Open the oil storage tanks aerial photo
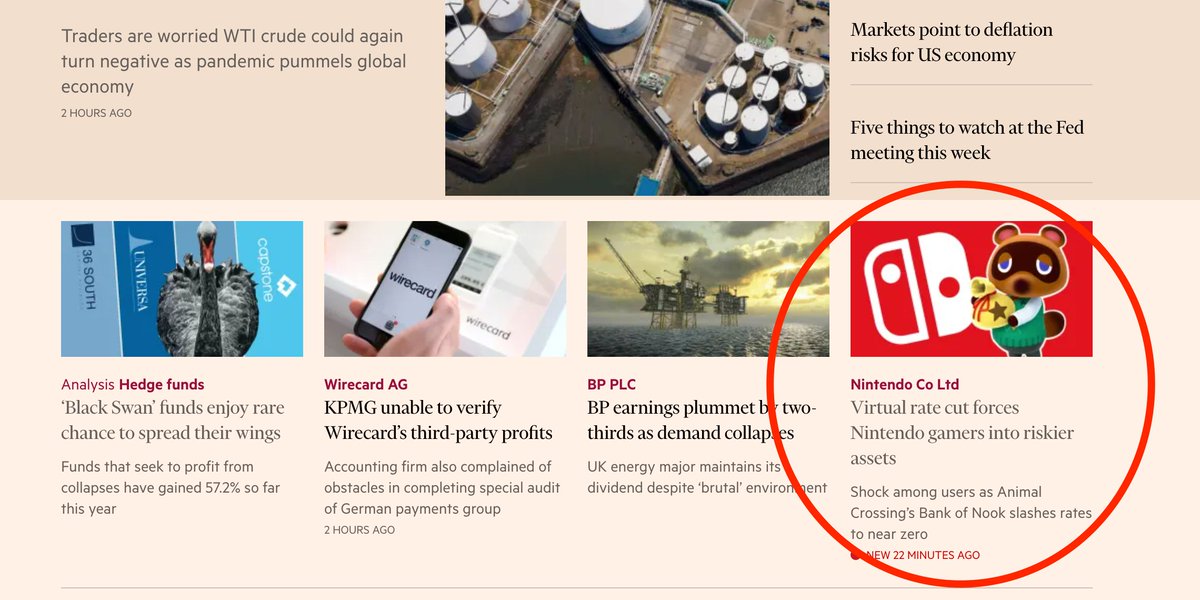Image resolution: width=1200 pixels, height=600 pixels. tap(637, 98)
